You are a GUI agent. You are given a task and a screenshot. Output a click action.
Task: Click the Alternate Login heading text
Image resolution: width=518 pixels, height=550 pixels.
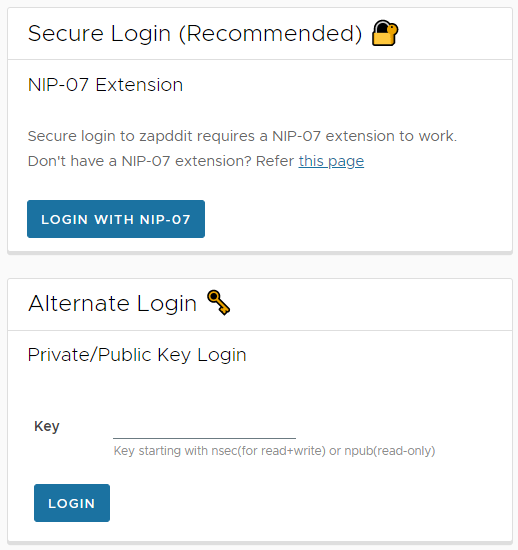[x=112, y=303]
